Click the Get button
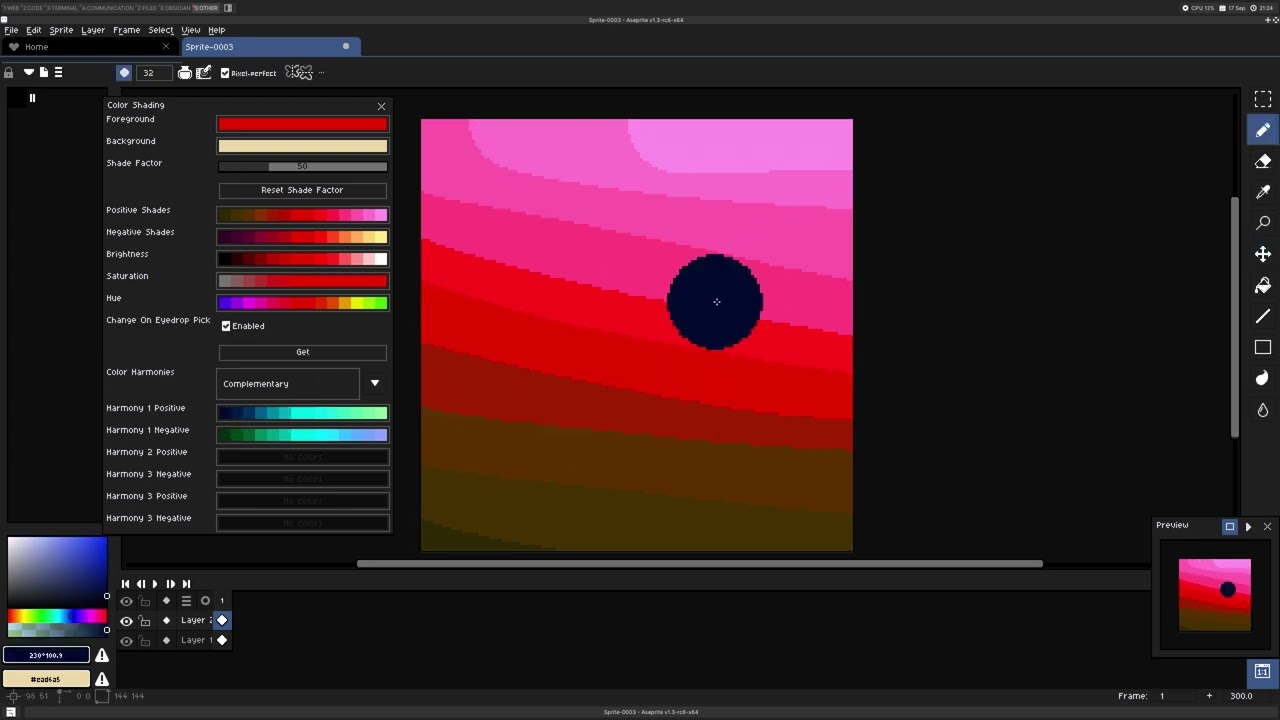Image resolution: width=1280 pixels, height=720 pixels. point(302,352)
